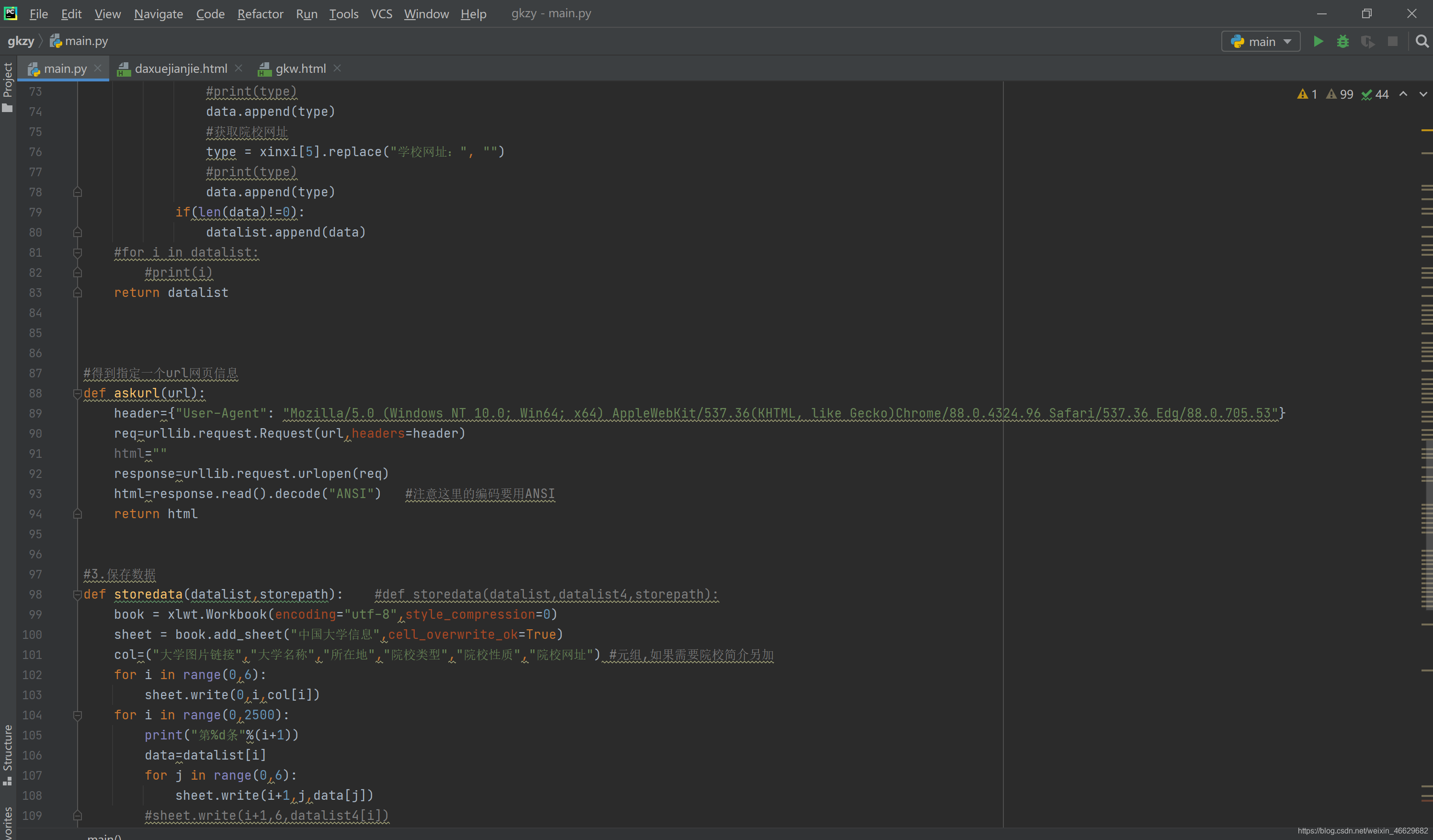The height and width of the screenshot is (840, 1433).
Task: Run the main configuration
Action: (x=1318, y=42)
